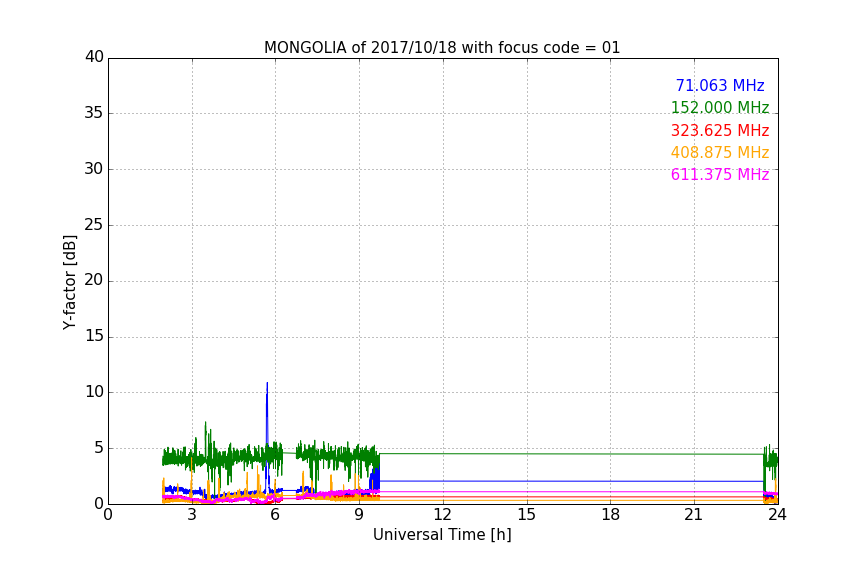Click the Universal Time [h] axis label
Viewport: 864px width, 576px height.
[x=442, y=535]
